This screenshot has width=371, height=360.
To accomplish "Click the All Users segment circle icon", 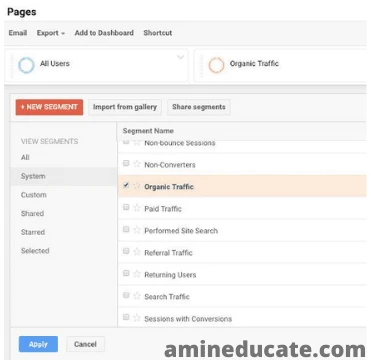I will (26, 65).
